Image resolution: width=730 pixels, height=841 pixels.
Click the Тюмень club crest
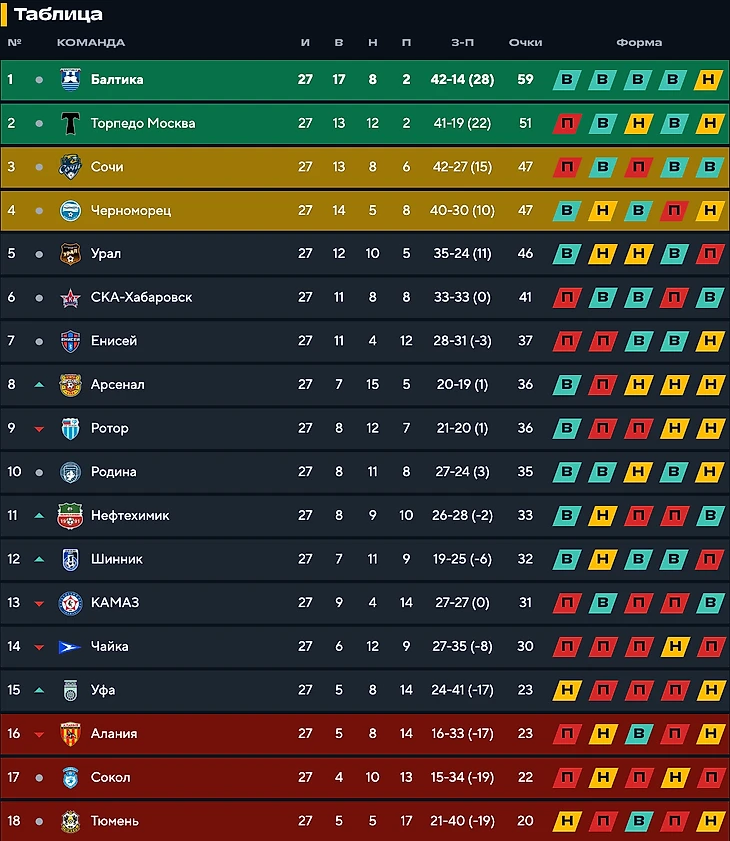pyautogui.click(x=70, y=821)
